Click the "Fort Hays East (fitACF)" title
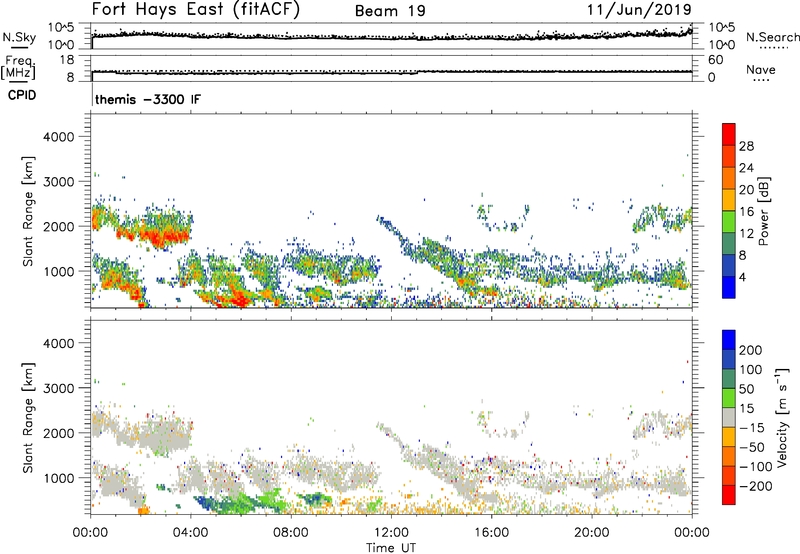This screenshot has width=800, height=554. [x=196, y=10]
